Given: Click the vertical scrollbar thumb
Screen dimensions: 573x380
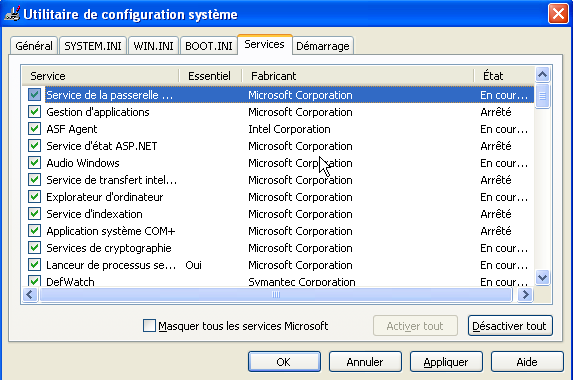Looking at the screenshot, I should click(542, 96).
